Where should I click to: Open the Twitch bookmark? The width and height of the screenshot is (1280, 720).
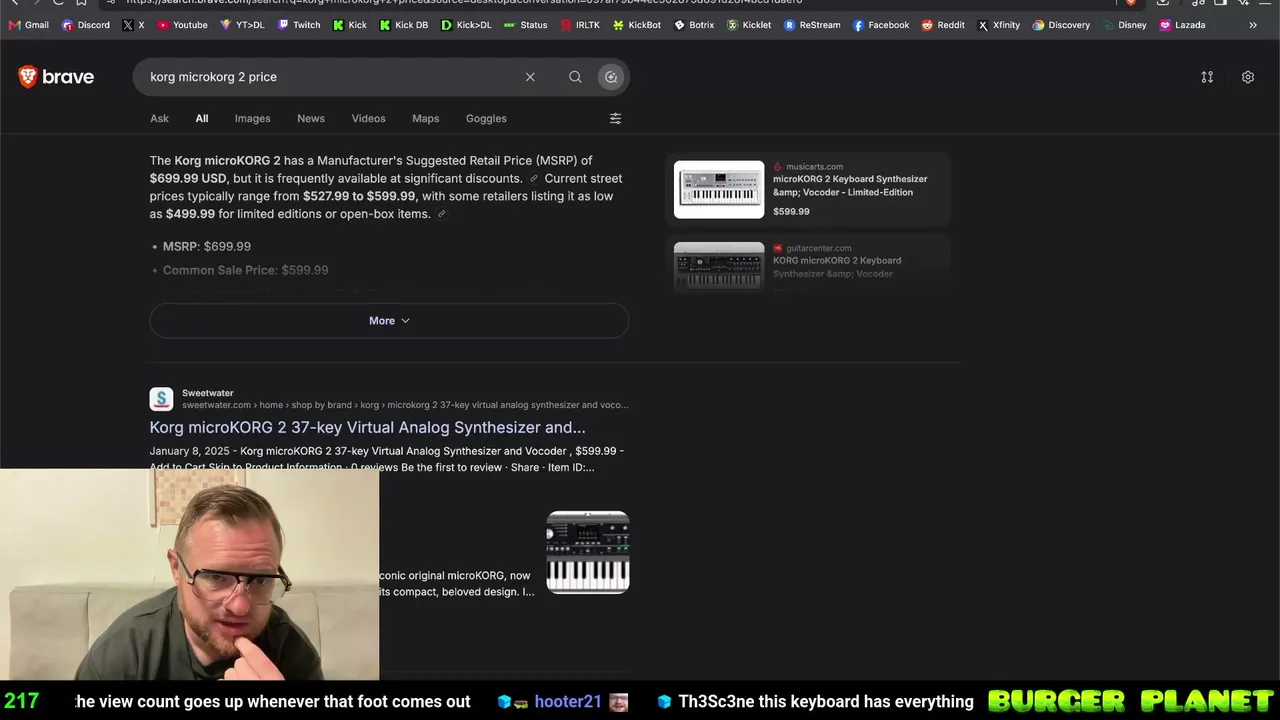point(299,25)
